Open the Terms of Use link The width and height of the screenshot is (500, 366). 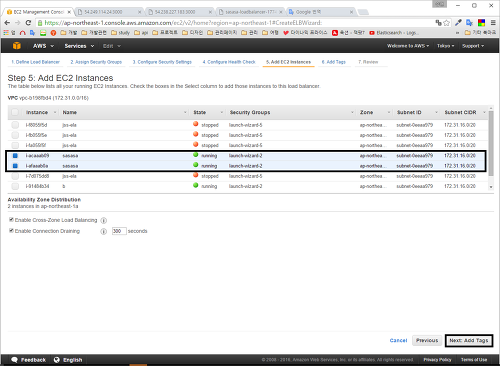[x=474, y=360]
